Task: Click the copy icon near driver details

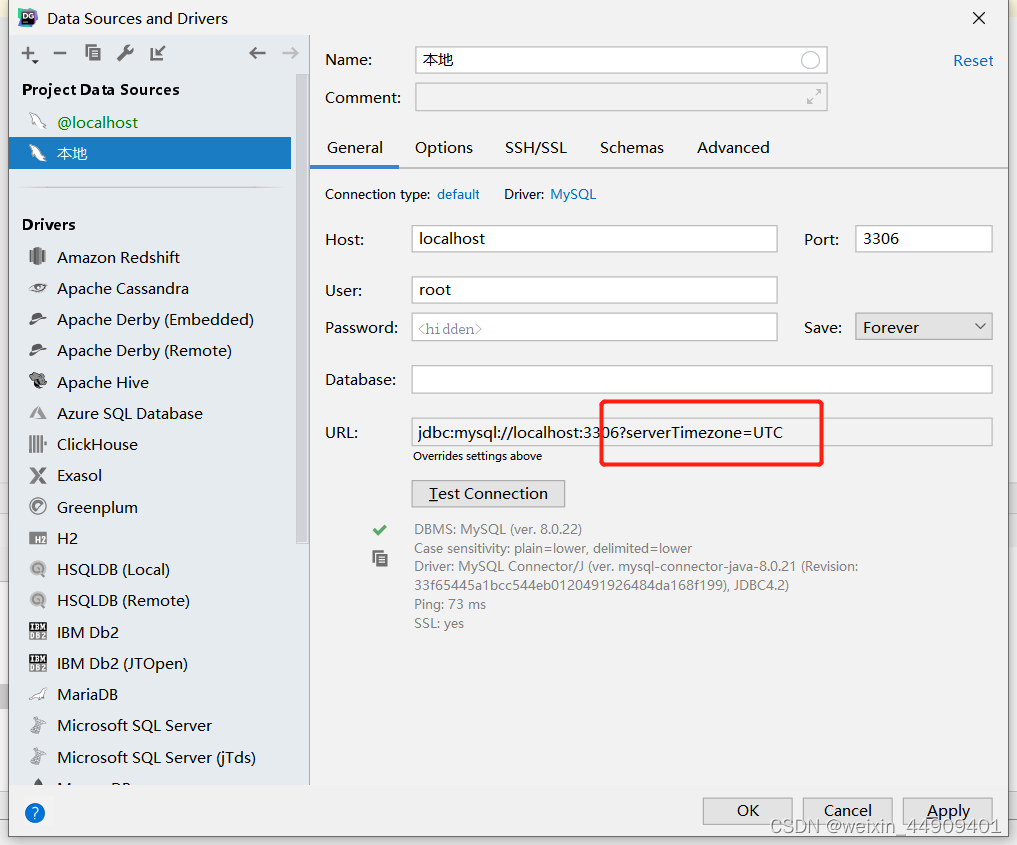Action: click(380, 558)
